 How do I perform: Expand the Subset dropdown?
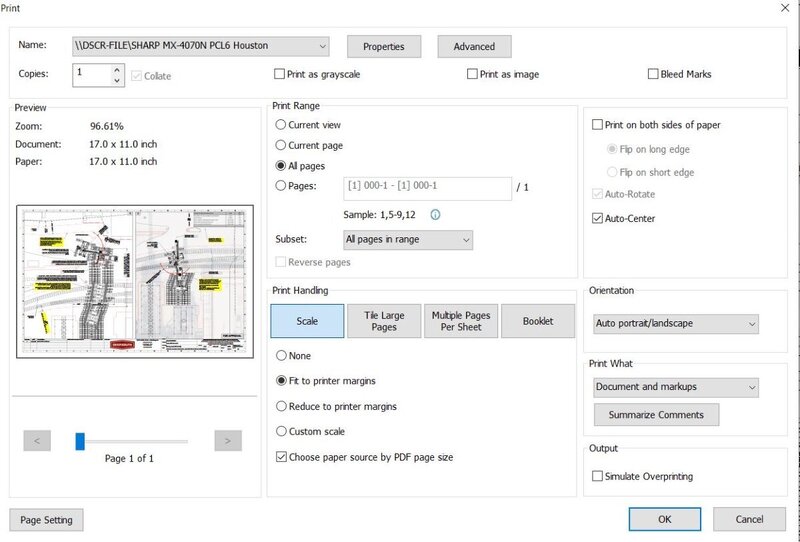pyautogui.click(x=406, y=240)
